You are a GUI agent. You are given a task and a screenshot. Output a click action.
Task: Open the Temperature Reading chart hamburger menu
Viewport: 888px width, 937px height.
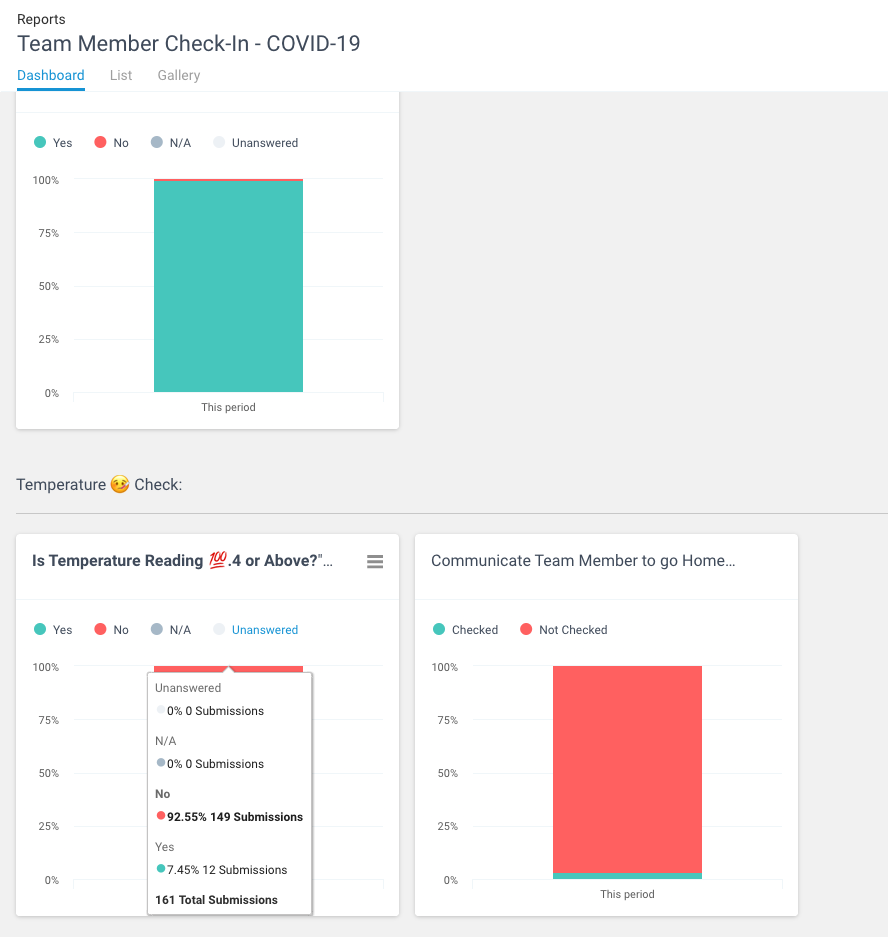(375, 562)
